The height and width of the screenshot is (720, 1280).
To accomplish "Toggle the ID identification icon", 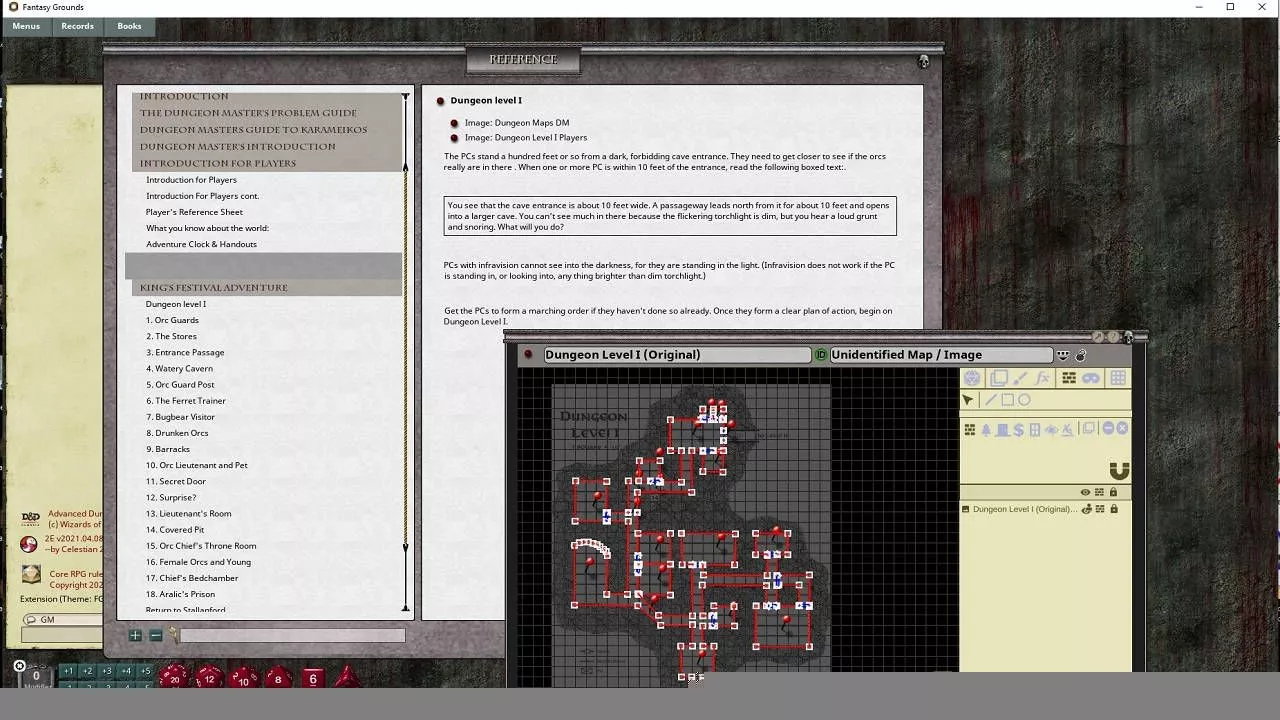I will coord(821,355).
